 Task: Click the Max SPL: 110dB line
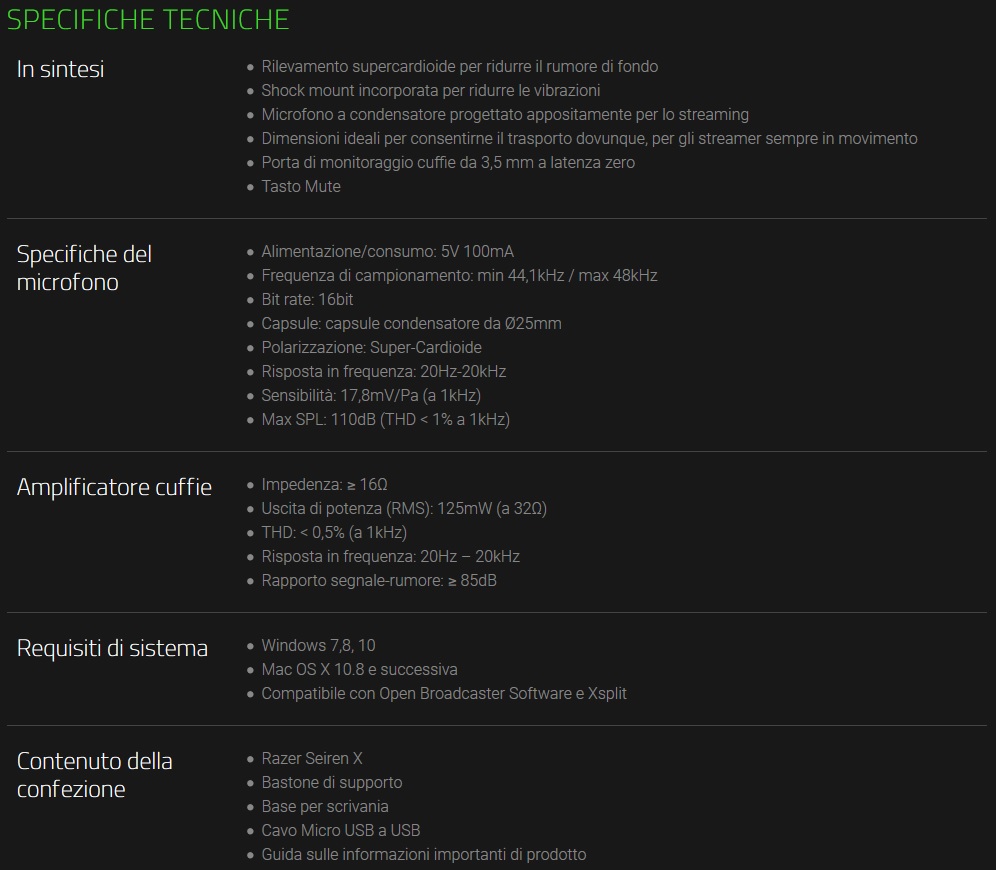pos(386,420)
